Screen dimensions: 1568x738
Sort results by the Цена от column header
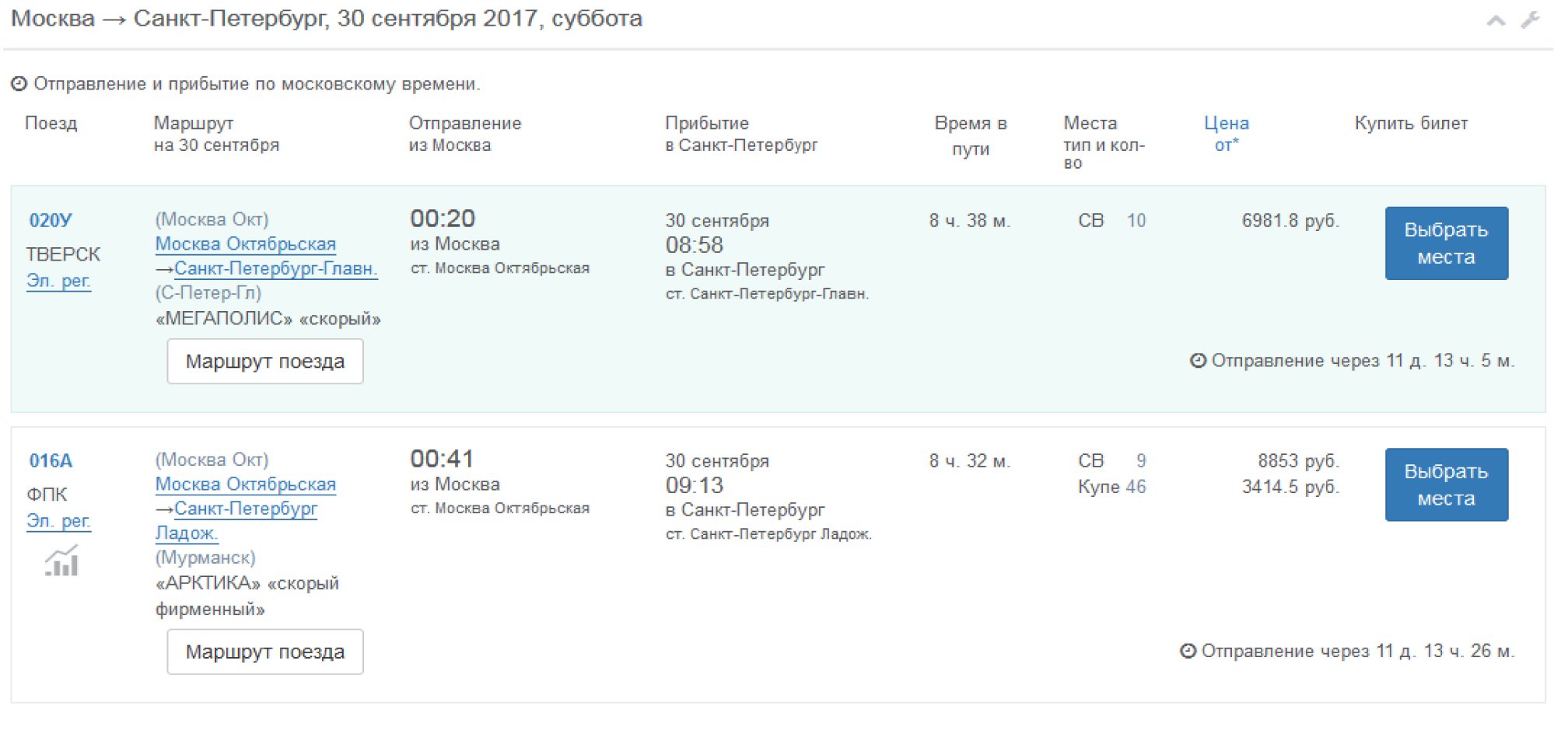coord(1226,133)
